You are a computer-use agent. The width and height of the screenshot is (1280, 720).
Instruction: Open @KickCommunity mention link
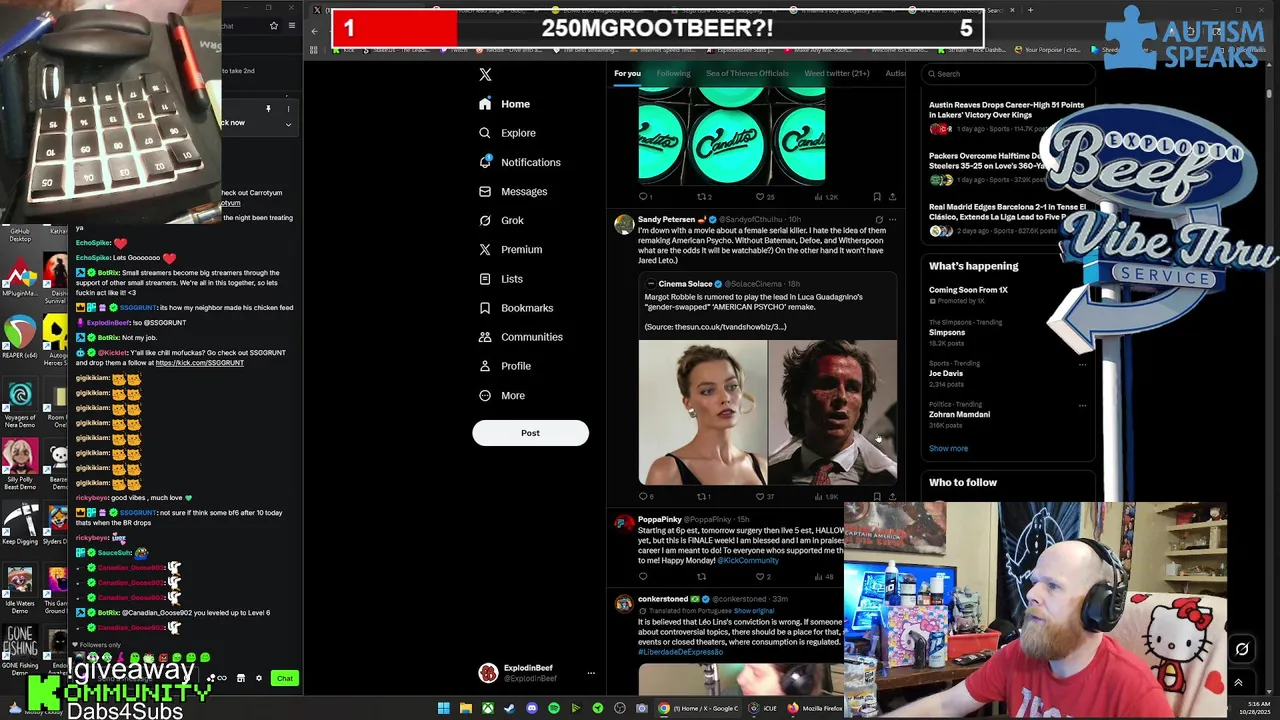click(747, 561)
